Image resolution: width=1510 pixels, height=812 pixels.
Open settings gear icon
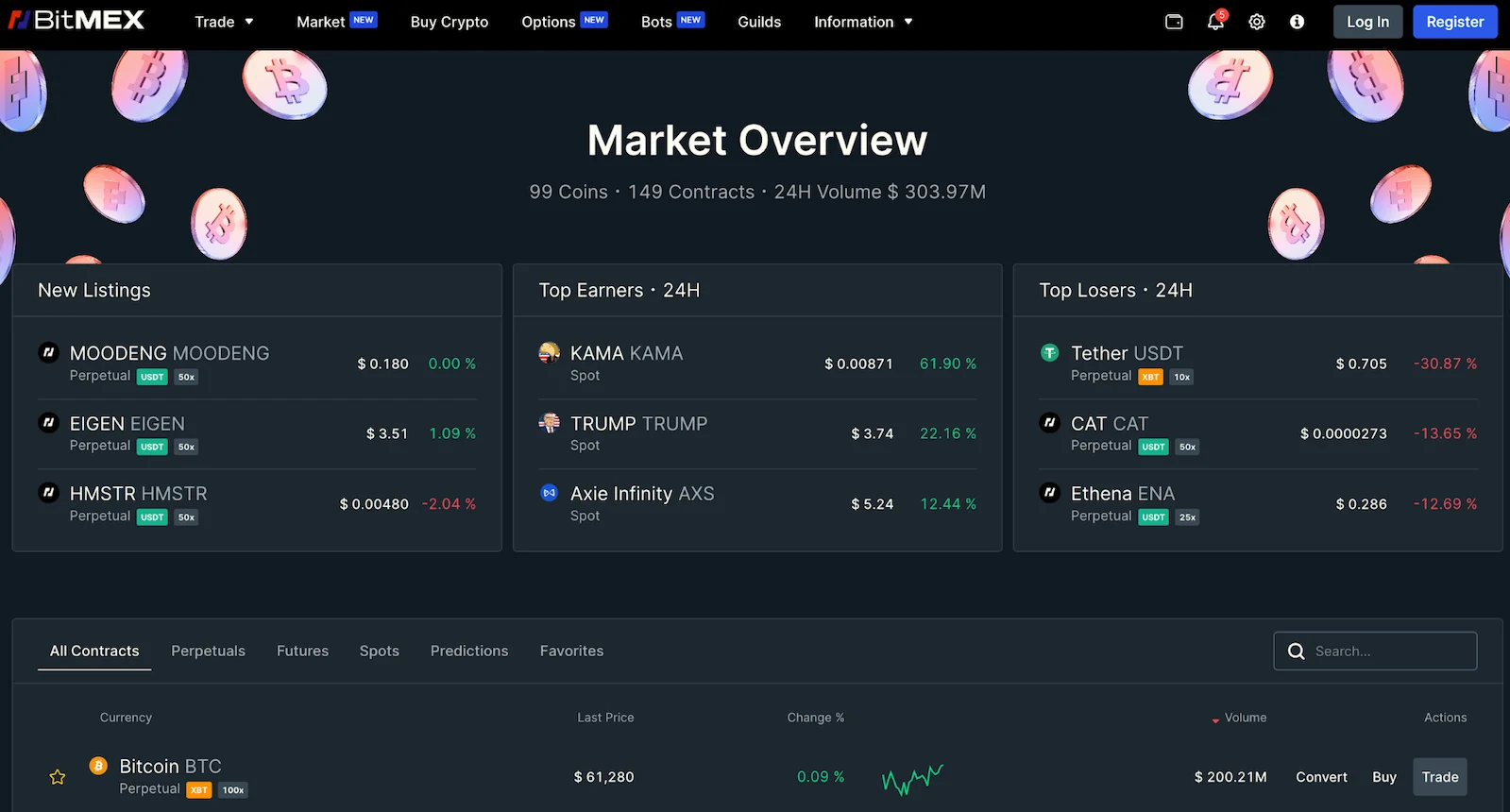(1257, 22)
